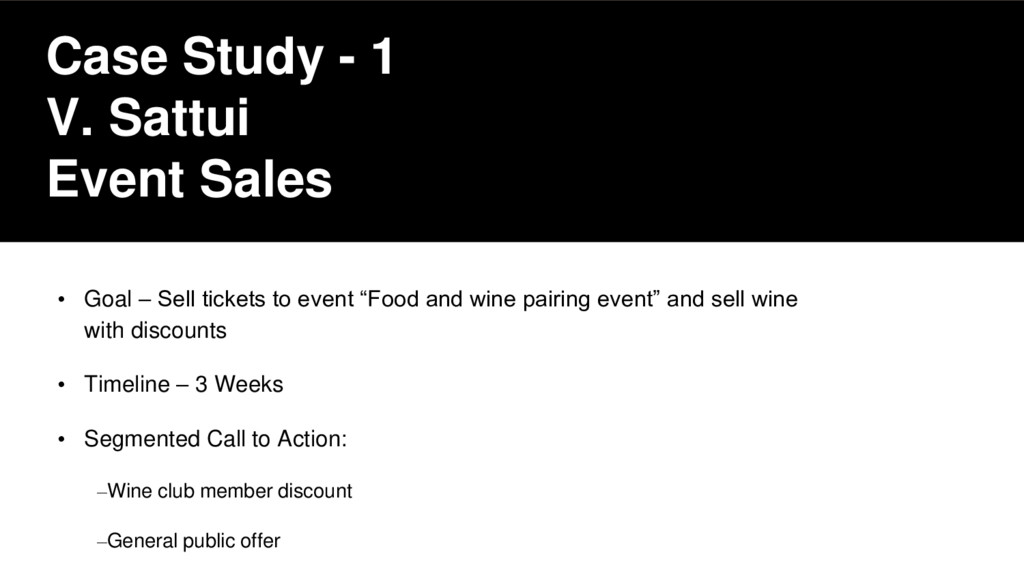Select the "V. Sattui" heading line

coord(148,118)
